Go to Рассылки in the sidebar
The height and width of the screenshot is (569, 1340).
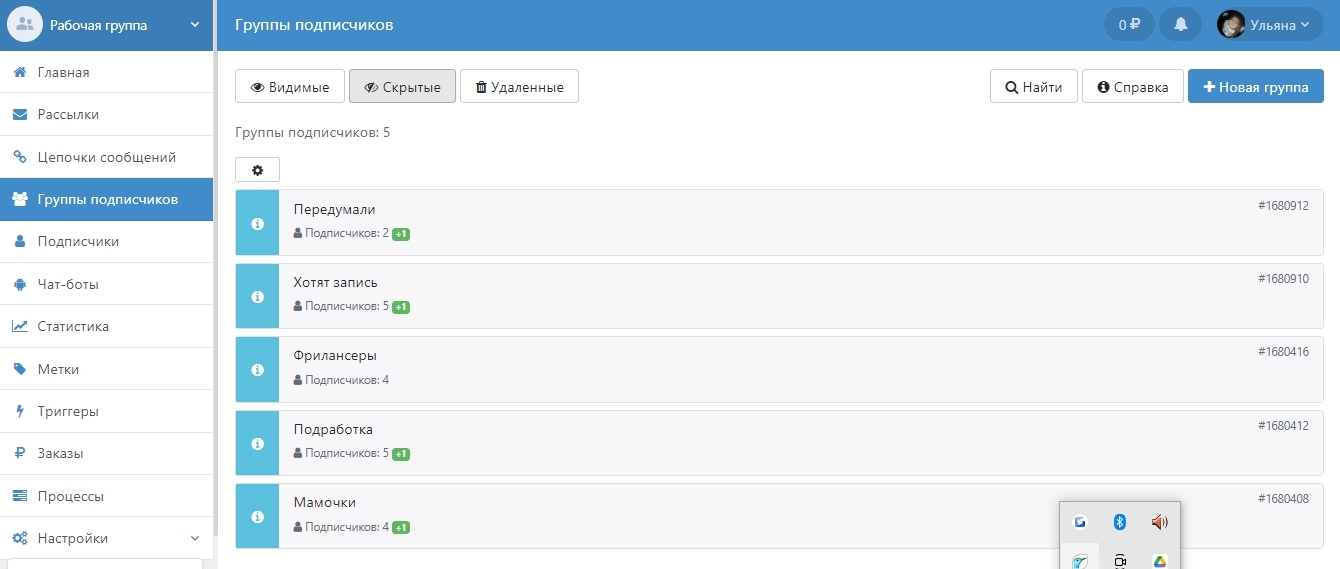click(x=68, y=114)
